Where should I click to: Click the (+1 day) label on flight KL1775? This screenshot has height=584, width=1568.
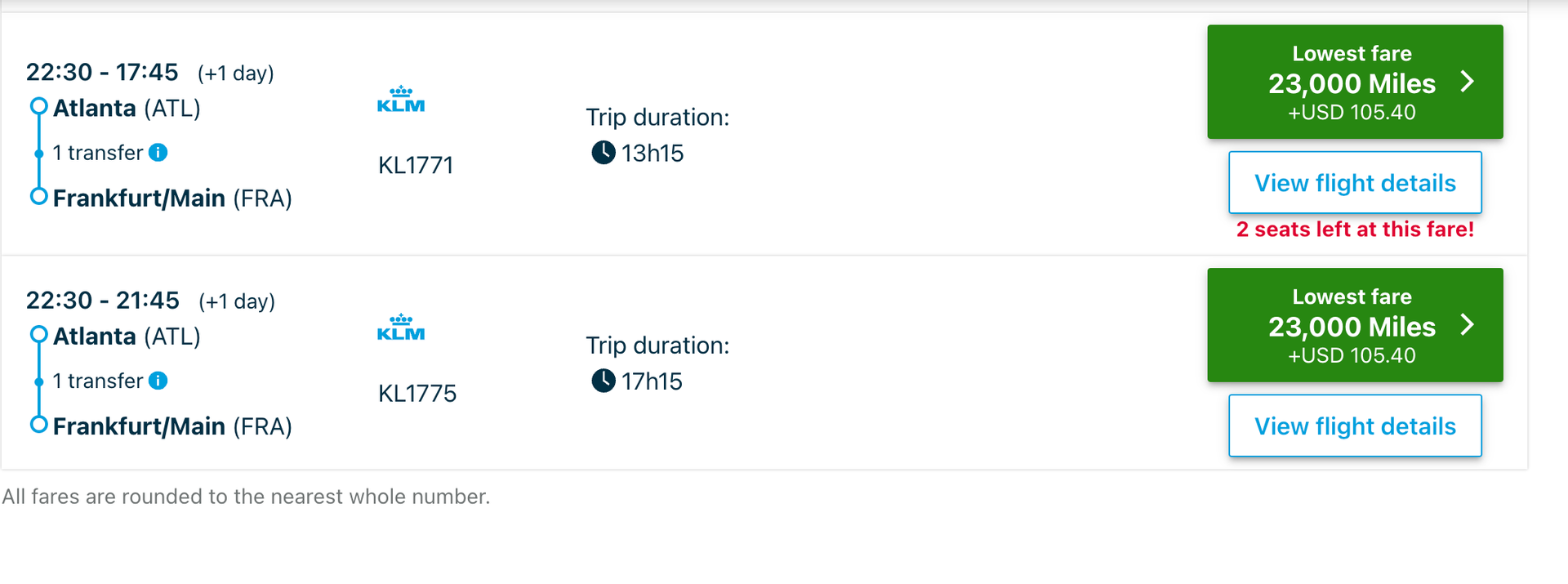(x=235, y=301)
